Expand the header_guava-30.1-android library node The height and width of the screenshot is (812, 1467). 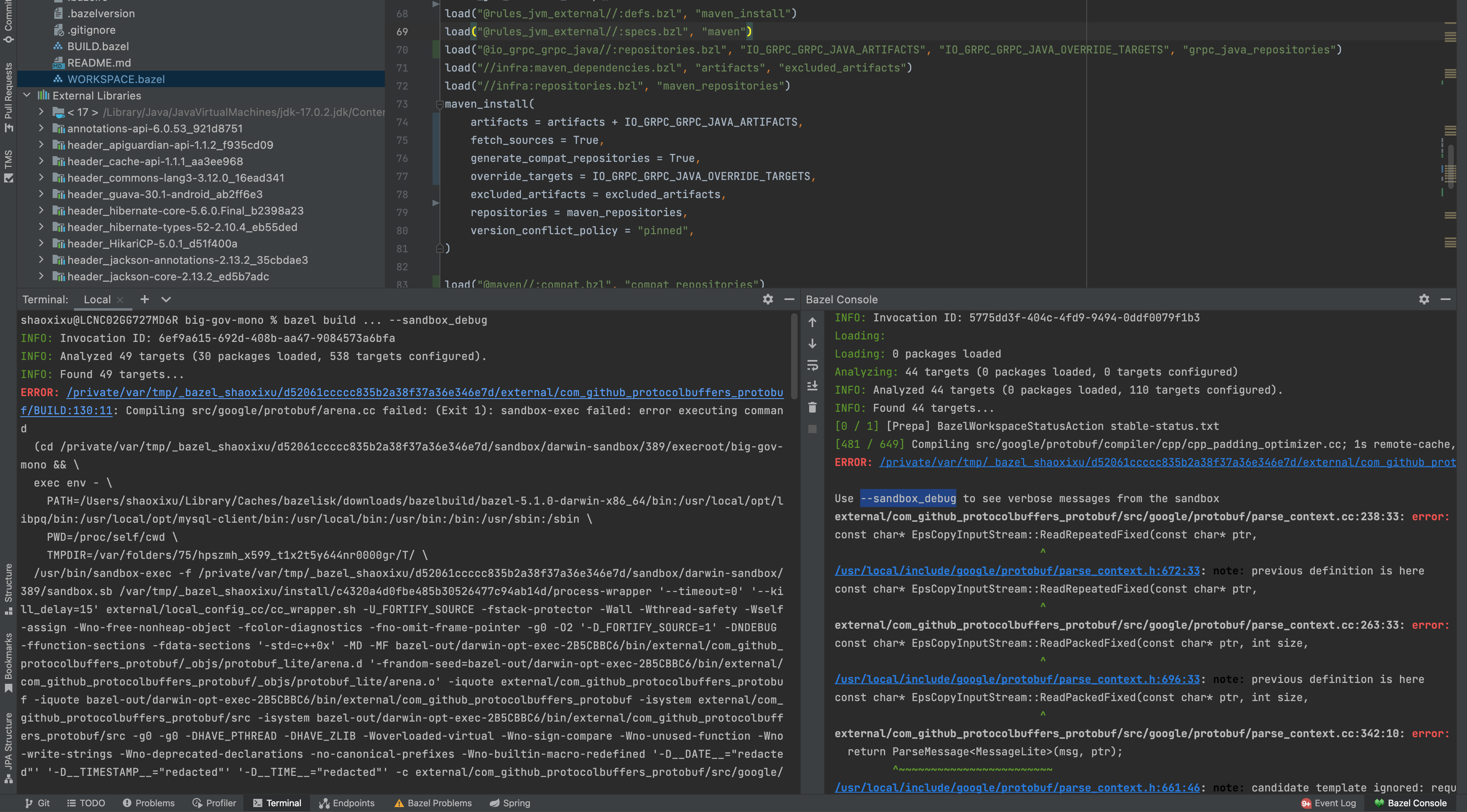[x=41, y=194]
